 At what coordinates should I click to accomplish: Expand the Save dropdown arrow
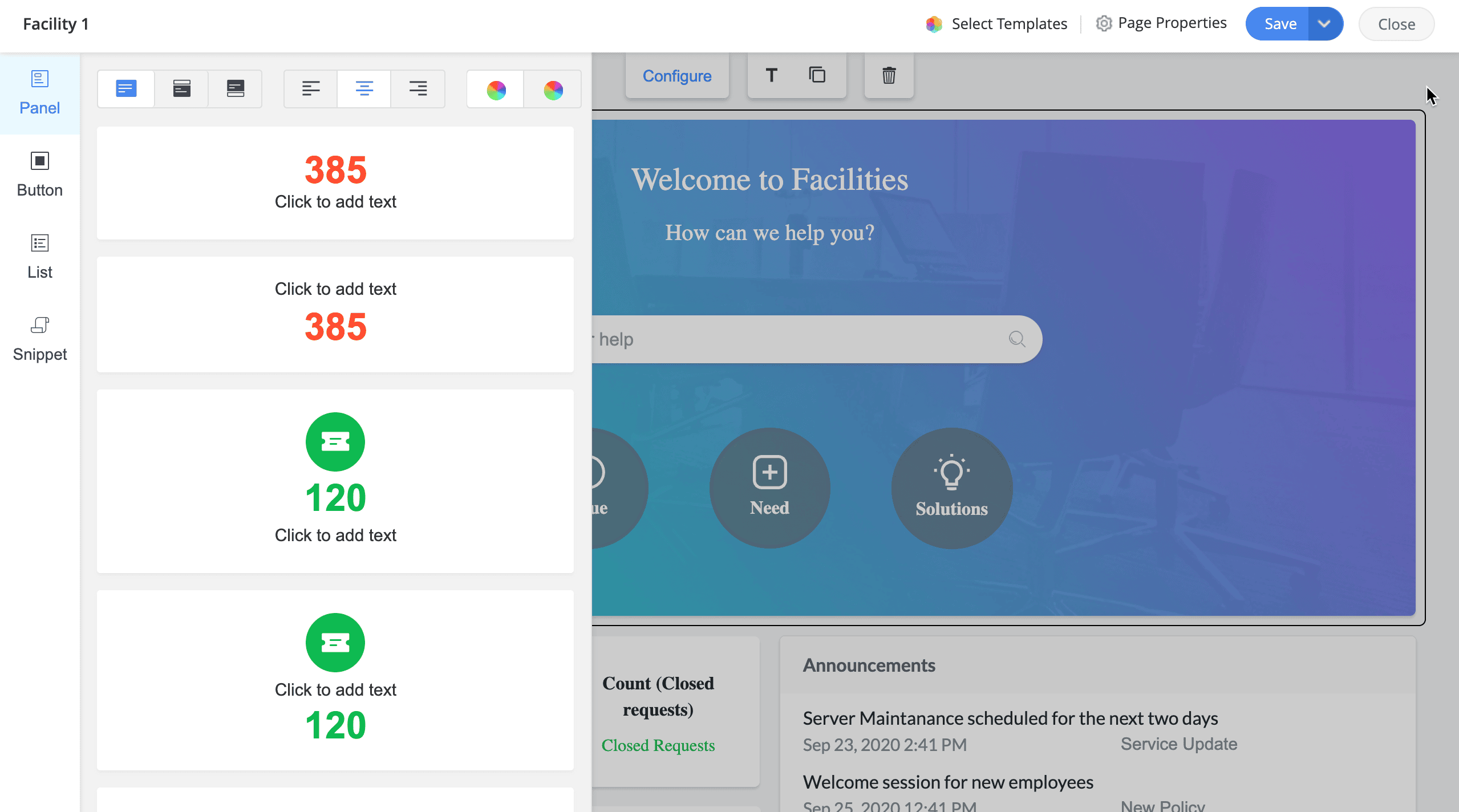[1324, 24]
